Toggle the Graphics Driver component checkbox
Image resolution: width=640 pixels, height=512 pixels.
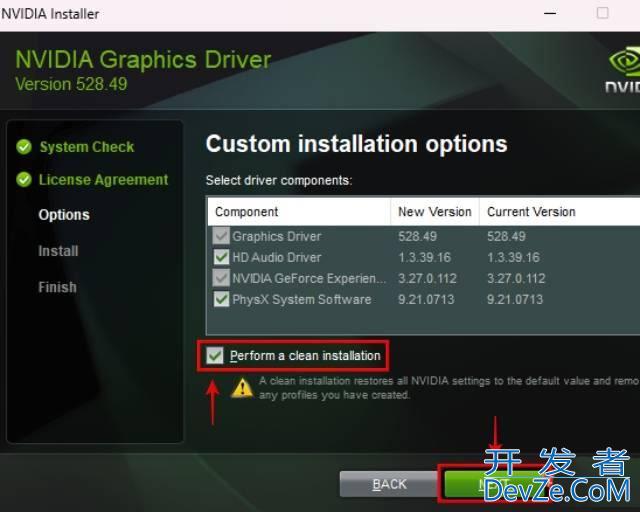click(x=221, y=236)
